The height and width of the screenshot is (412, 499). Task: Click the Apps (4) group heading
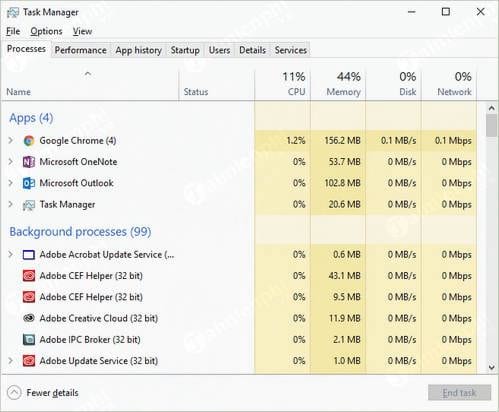31,118
